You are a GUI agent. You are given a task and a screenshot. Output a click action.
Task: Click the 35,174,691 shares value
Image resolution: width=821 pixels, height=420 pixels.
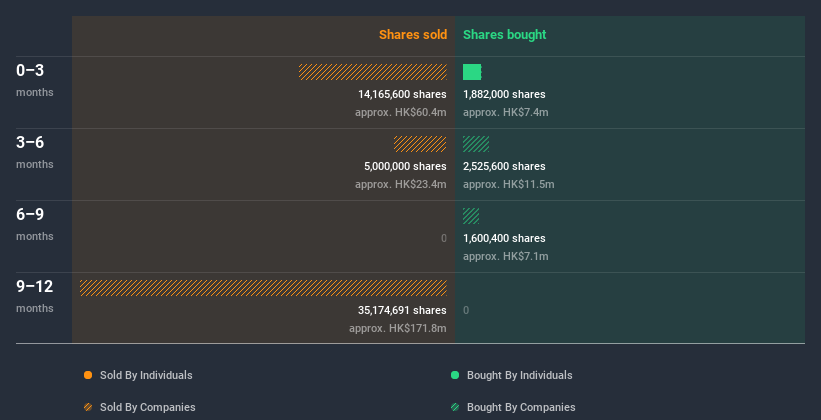(402, 310)
